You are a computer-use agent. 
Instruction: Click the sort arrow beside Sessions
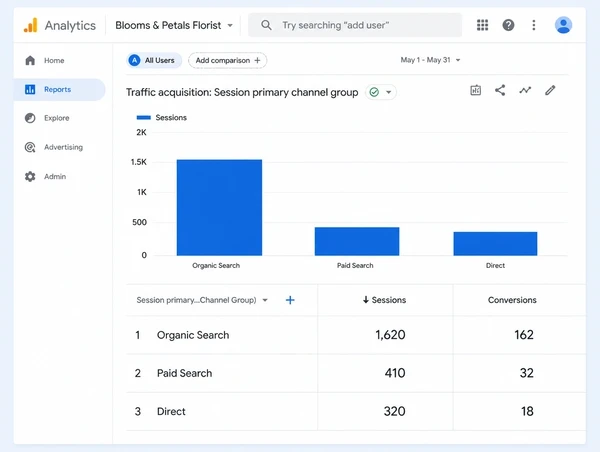[x=366, y=300]
